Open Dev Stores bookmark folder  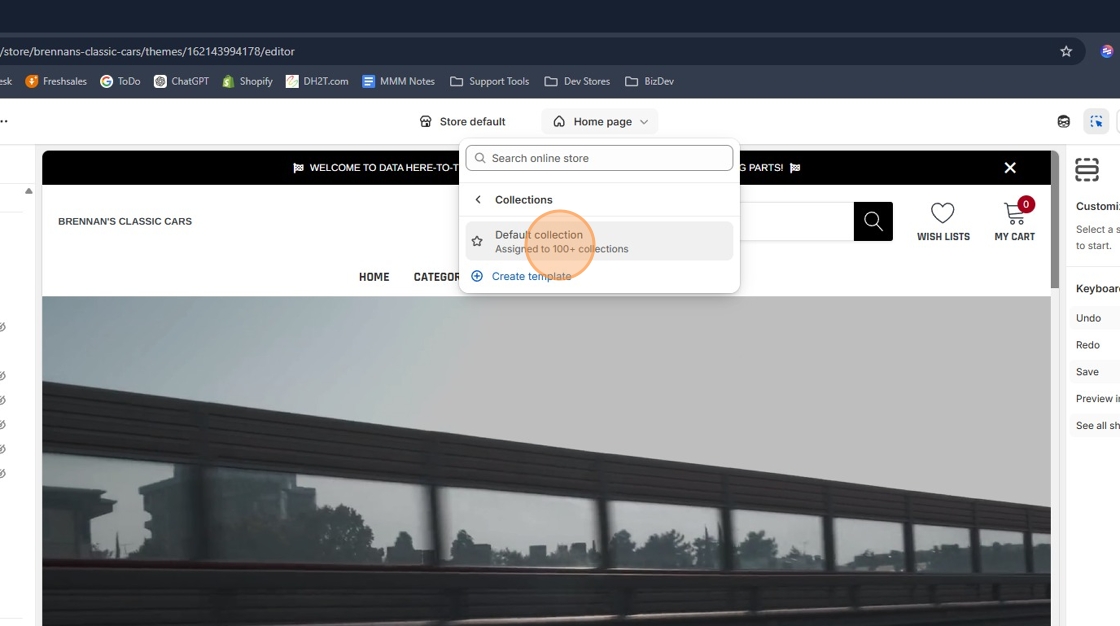[x=577, y=81]
